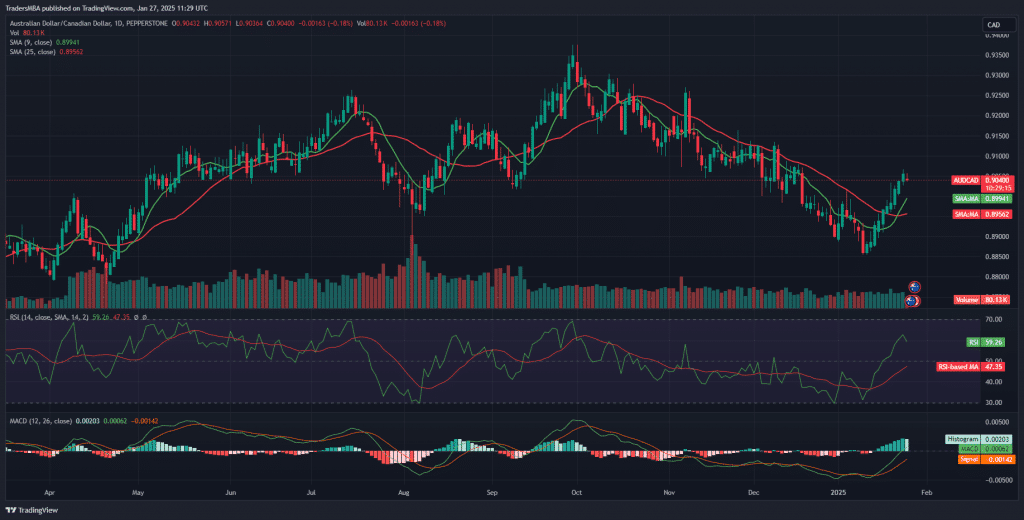The height and width of the screenshot is (520, 1024).
Task: Click the lower overlapping flag event icon
Action: [912, 300]
